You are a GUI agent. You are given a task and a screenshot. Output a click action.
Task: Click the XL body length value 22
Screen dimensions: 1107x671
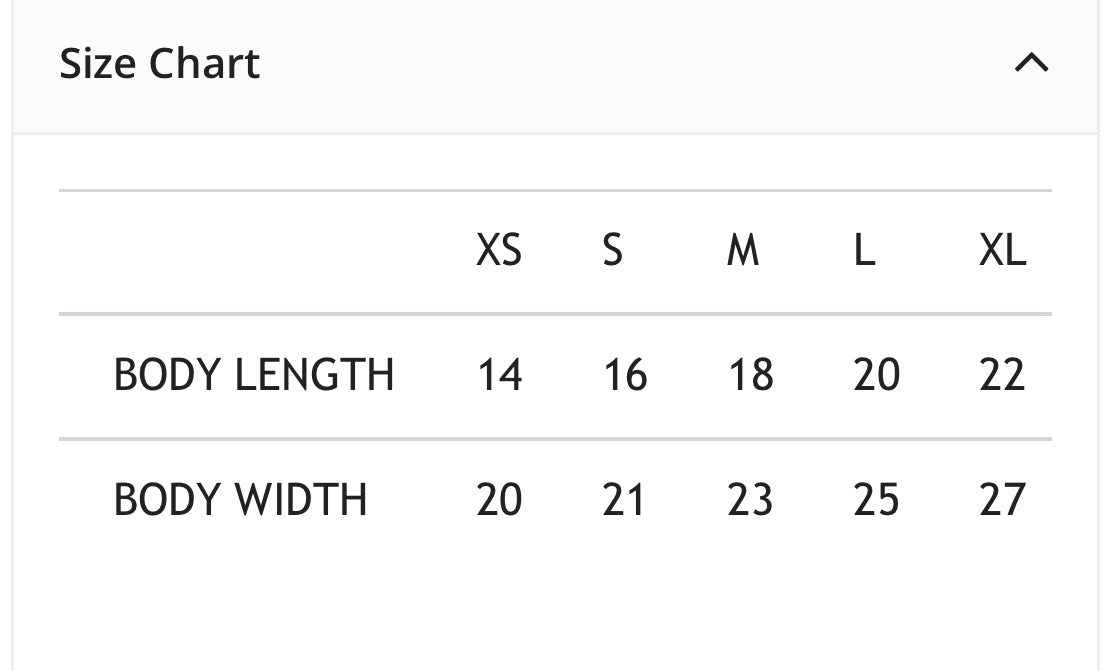(1002, 375)
